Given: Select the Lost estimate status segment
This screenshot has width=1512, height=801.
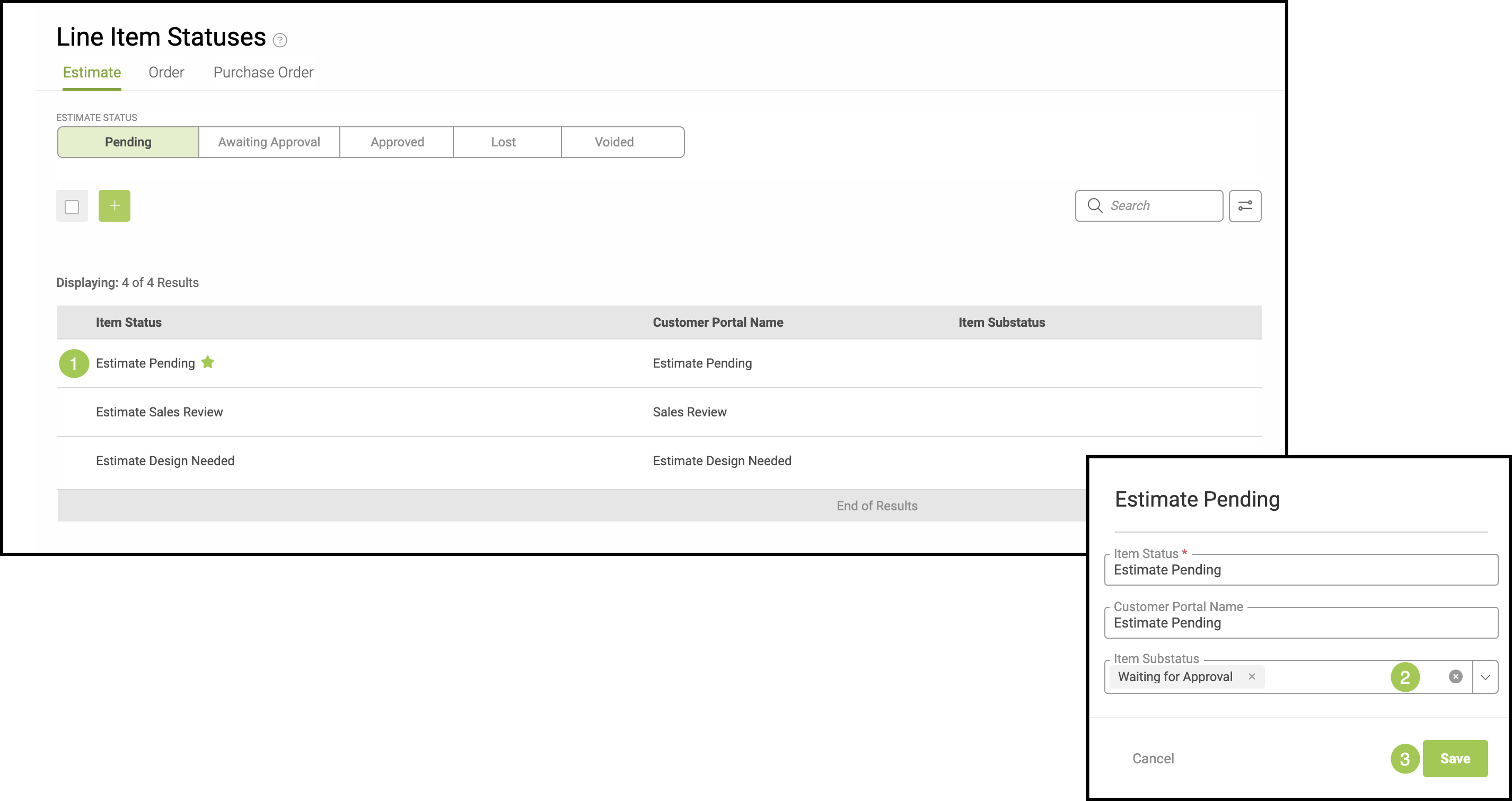Looking at the screenshot, I should [503, 142].
